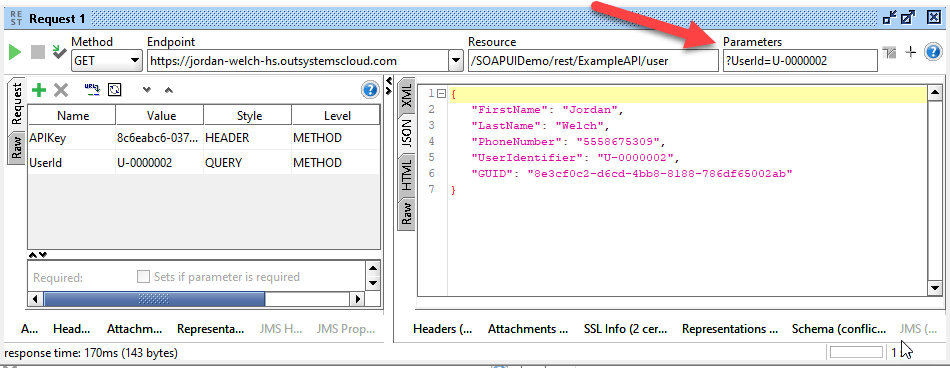The width and height of the screenshot is (950, 368).
Task: Open the Method GET dropdown
Action: tap(106, 61)
